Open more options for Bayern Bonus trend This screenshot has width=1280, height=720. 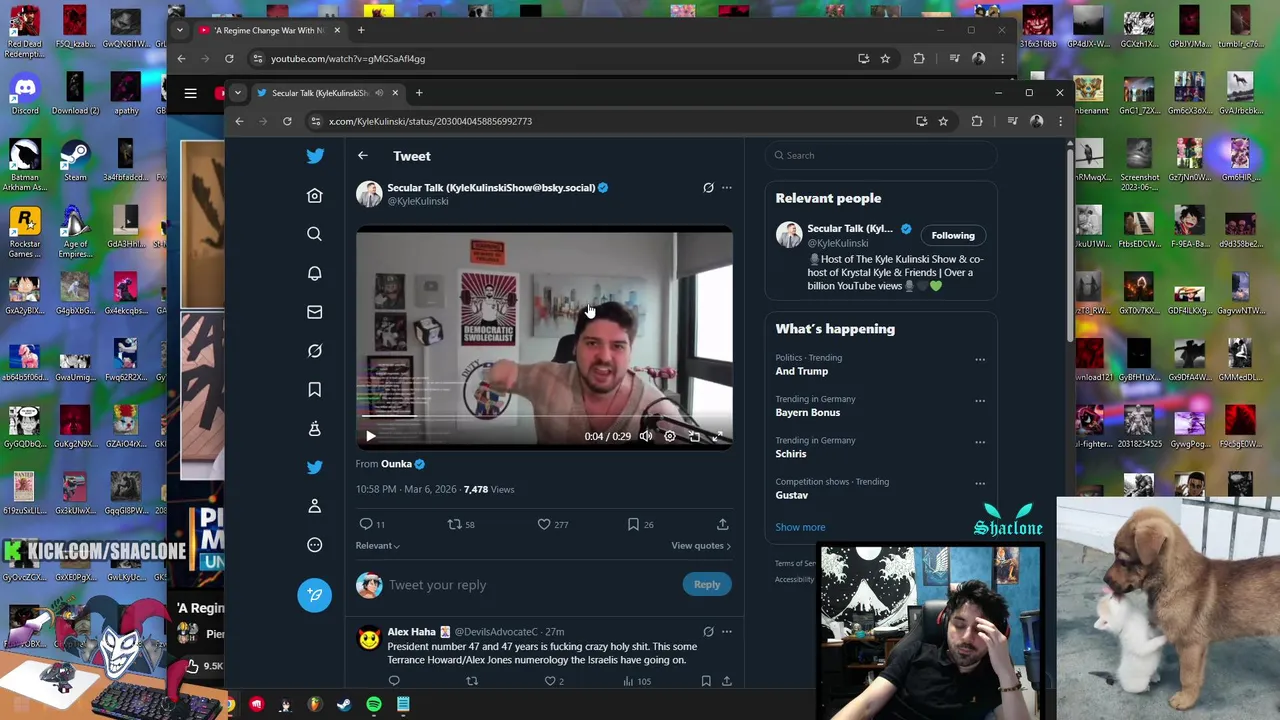(x=980, y=401)
